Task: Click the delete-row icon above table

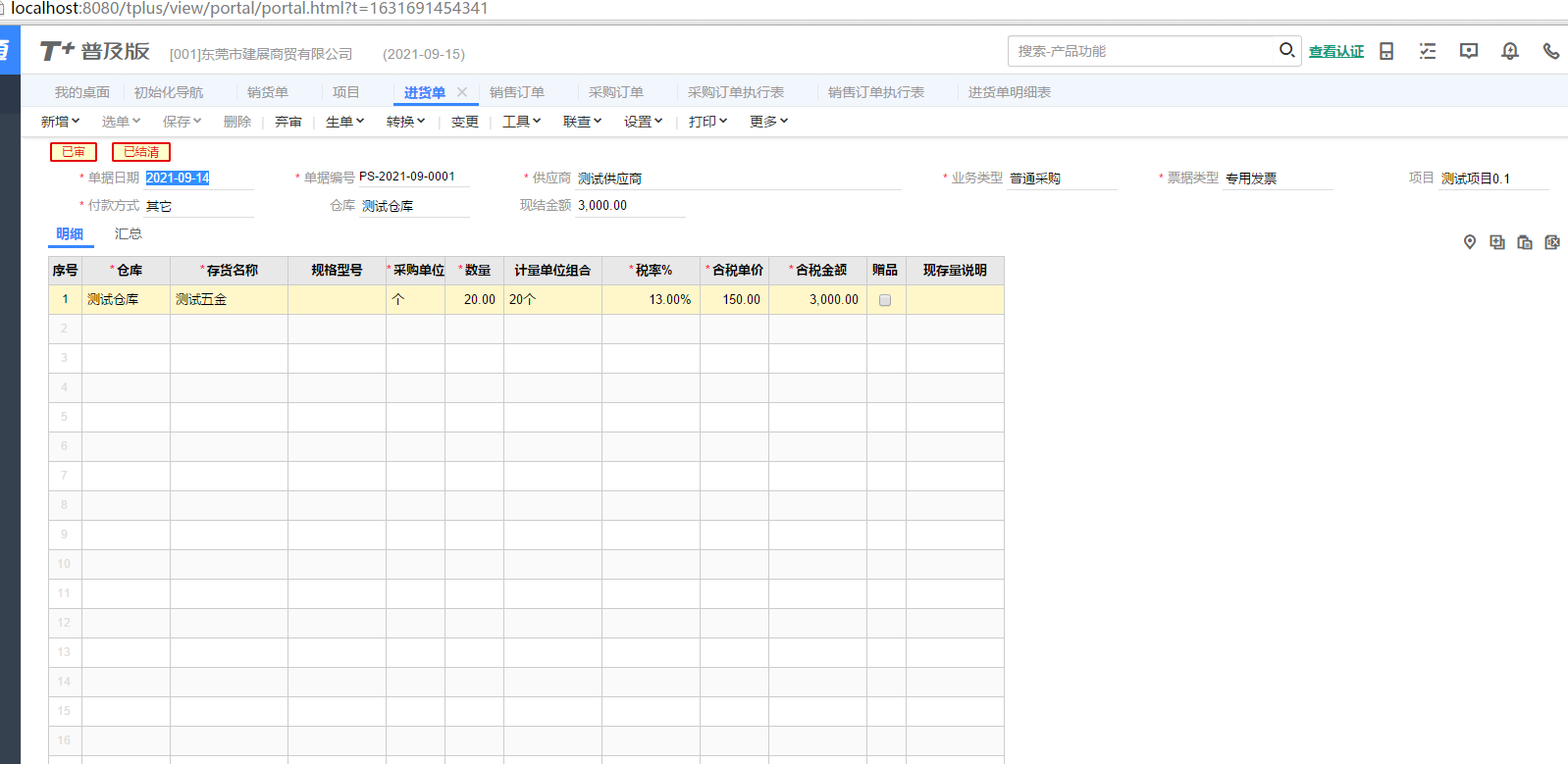Action: coord(1552,242)
